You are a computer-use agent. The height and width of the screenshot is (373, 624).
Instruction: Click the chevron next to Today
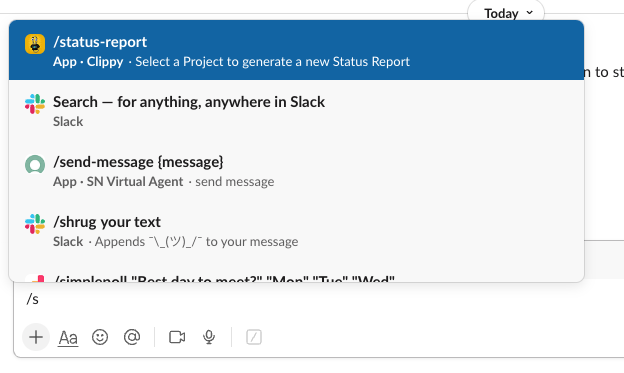529,13
